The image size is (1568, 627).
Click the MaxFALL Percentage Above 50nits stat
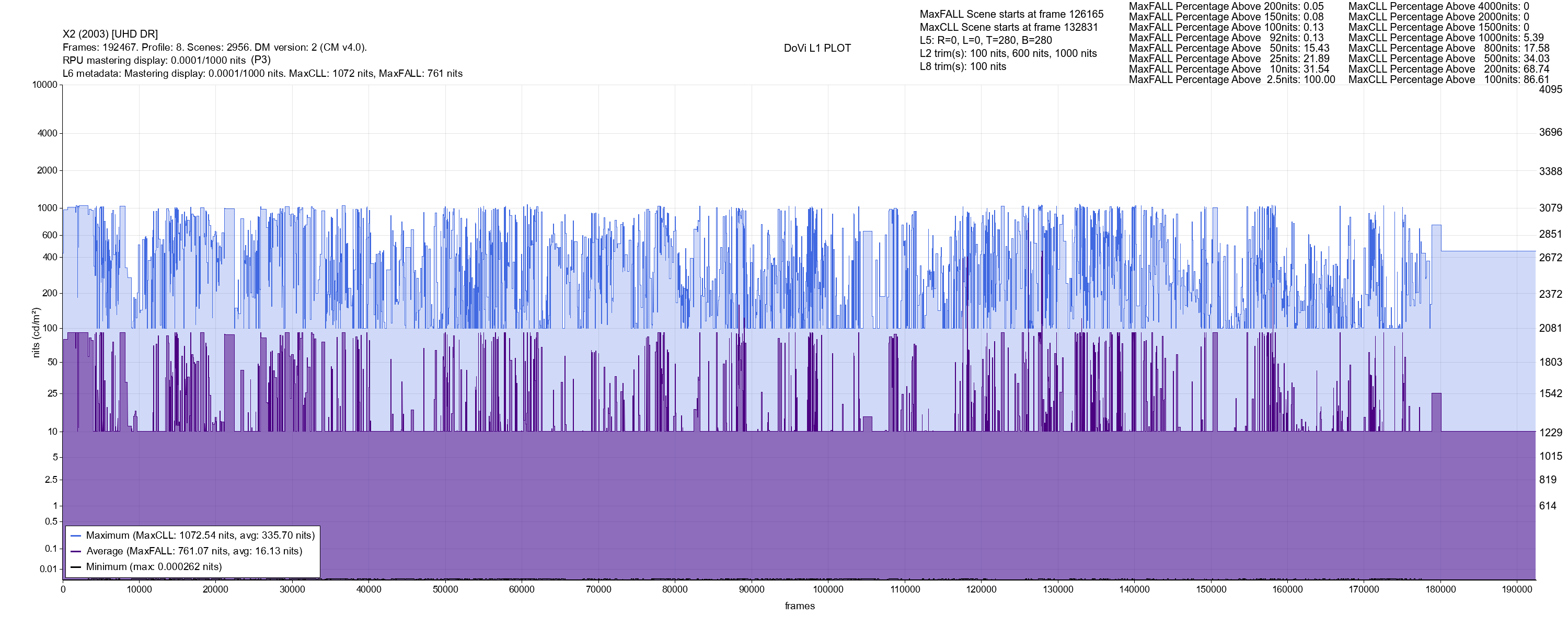click(1229, 48)
